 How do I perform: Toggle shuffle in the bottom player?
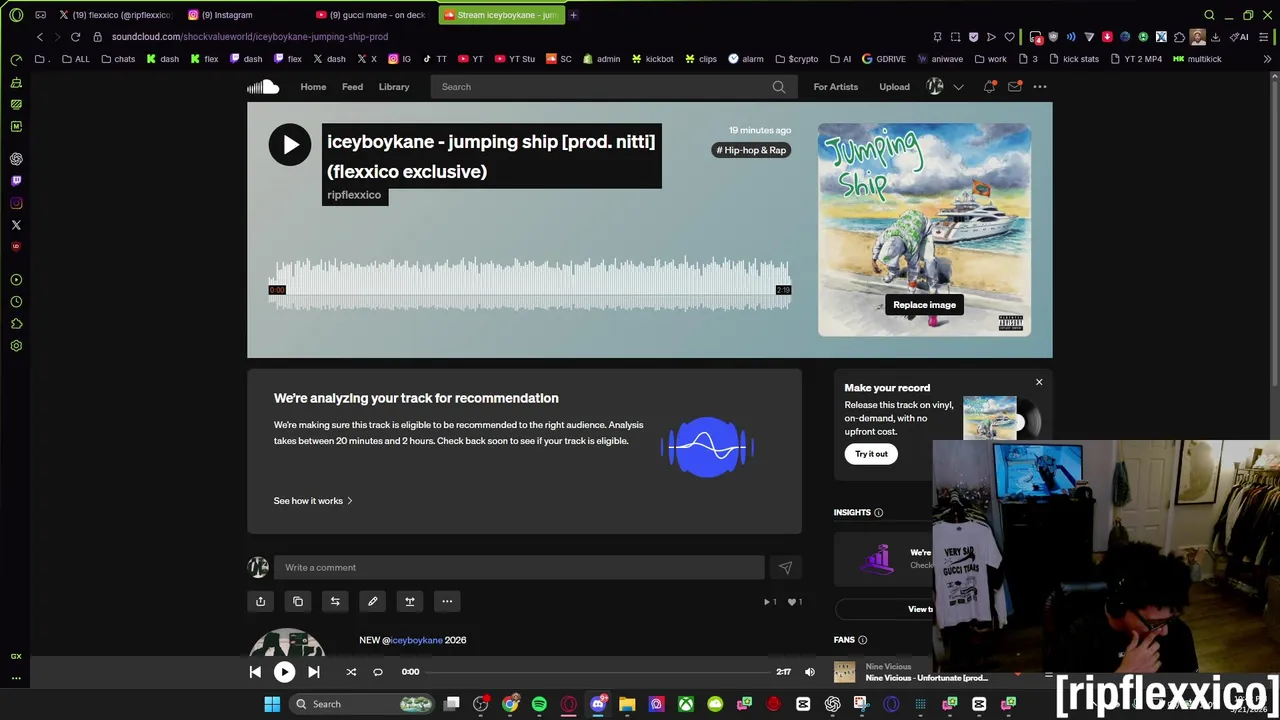pyautogui.click(x=351, y=672)
